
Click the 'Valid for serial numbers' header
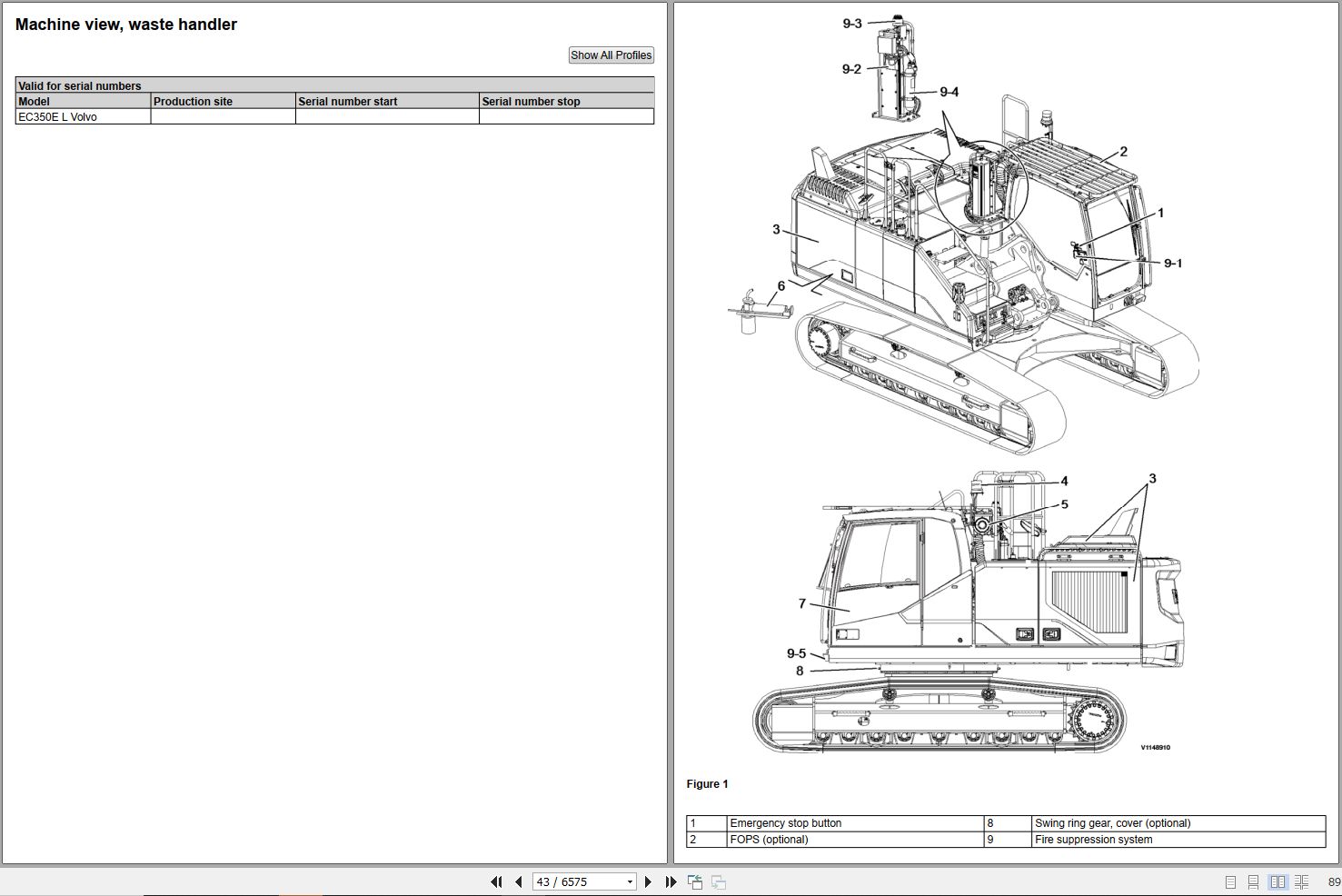(334, 85)
